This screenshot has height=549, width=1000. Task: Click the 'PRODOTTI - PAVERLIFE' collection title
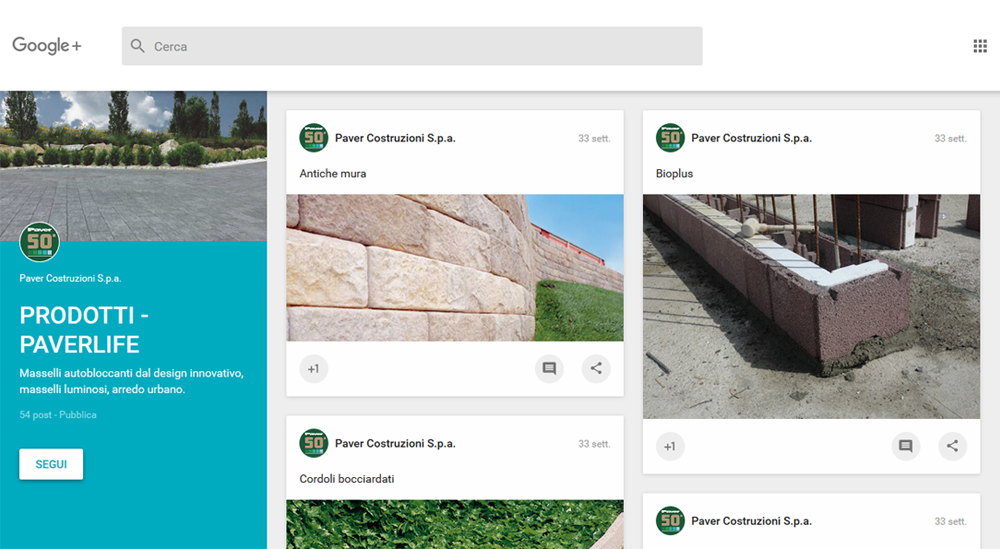tap(84, 330)
